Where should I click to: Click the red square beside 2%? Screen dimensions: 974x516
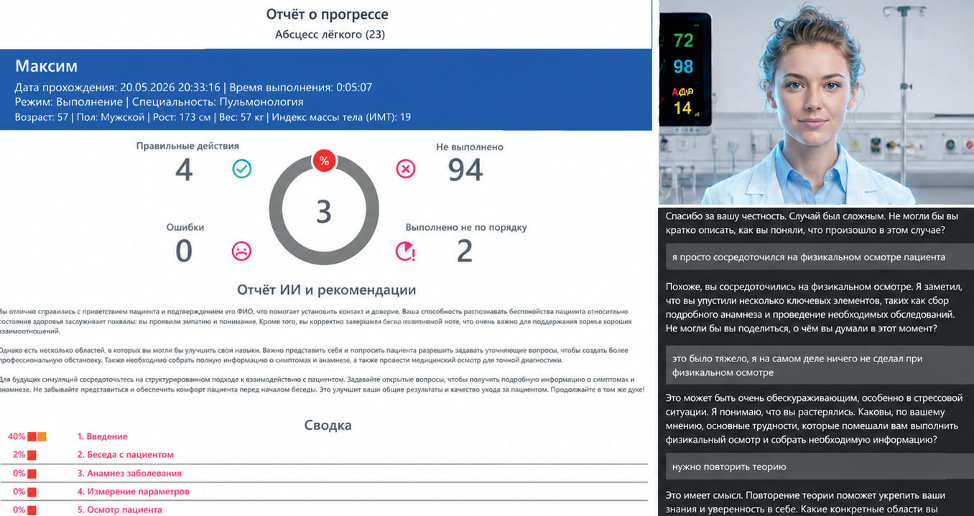click(32, 455)
